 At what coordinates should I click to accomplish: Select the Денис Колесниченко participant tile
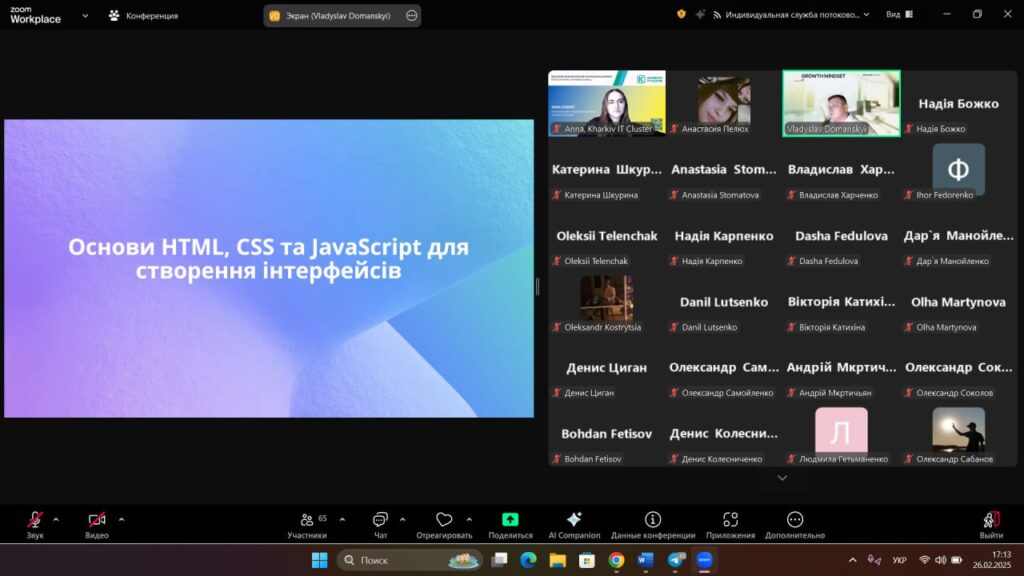pyautogui.click(x=724, y=434)
